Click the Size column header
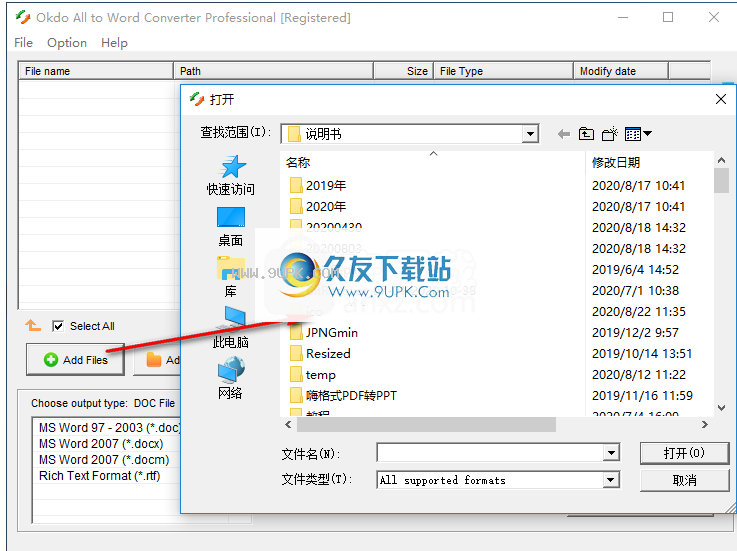The width and height of the screenshot is (737, 551). (403, 71)
